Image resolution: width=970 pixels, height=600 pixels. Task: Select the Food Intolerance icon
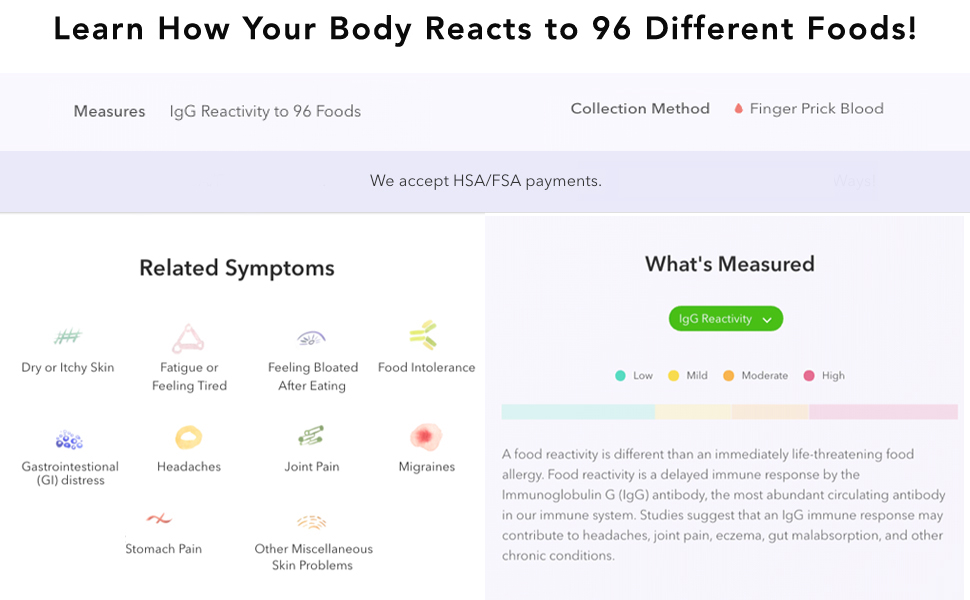(x=424, y=336)
